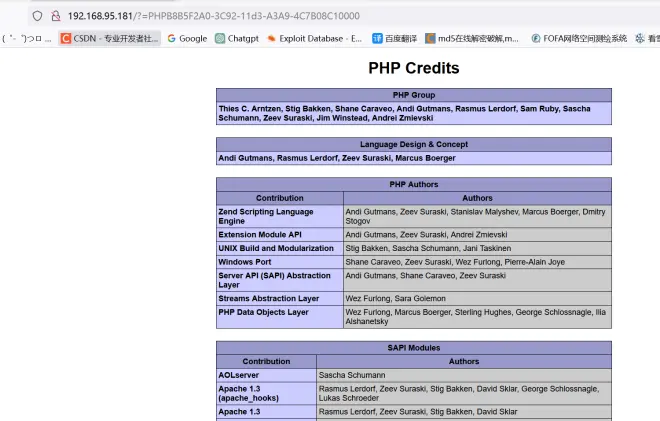Click the Language Design & Concept header

coord(413,144)
